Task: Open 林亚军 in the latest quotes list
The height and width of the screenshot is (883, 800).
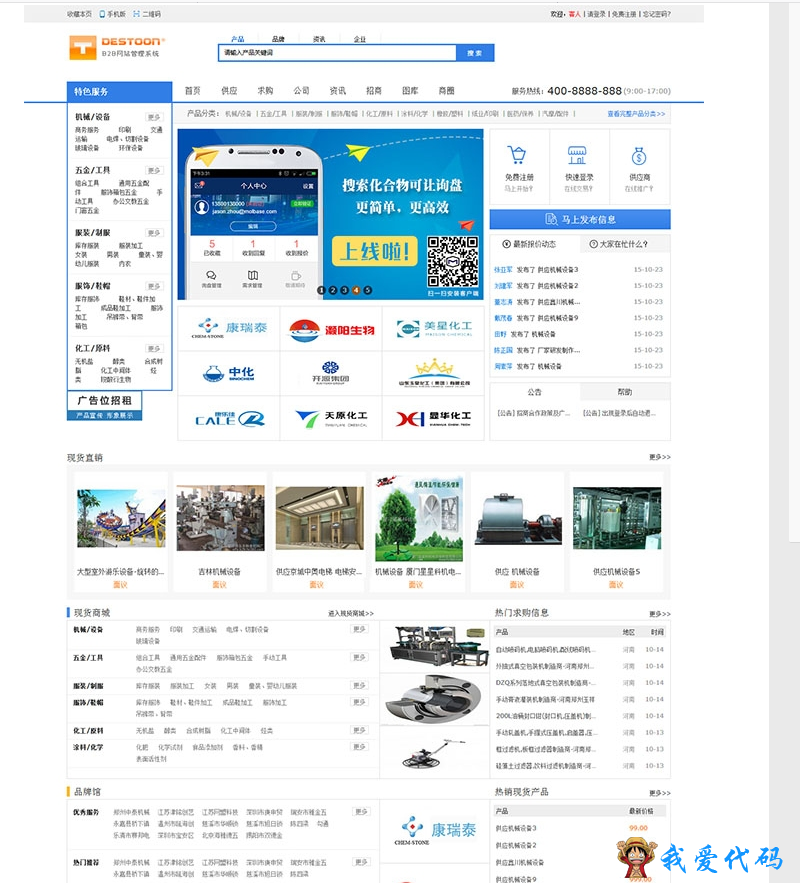Action: pyautogui.click(x=503, y=270)
